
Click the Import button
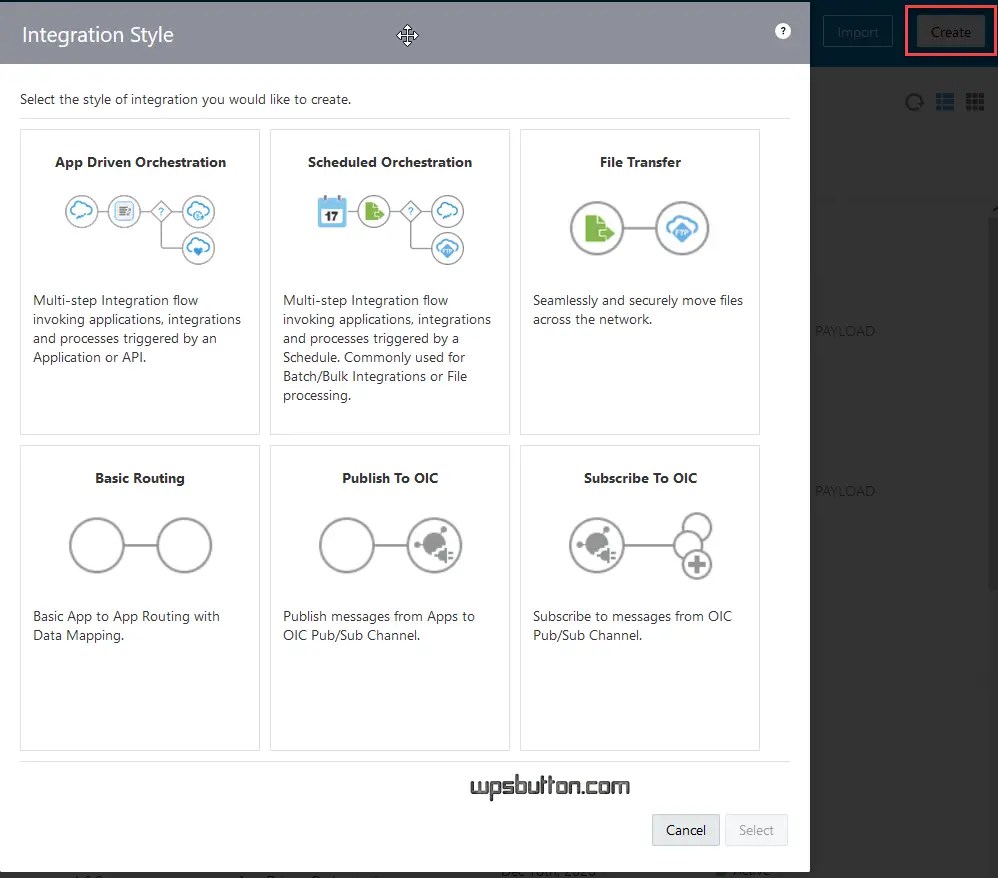point(857,31)
